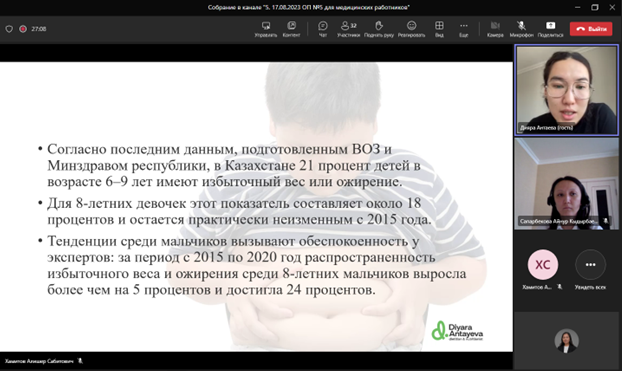Change layout using the Вид button
622x371 pixels.
pos(439,29)
